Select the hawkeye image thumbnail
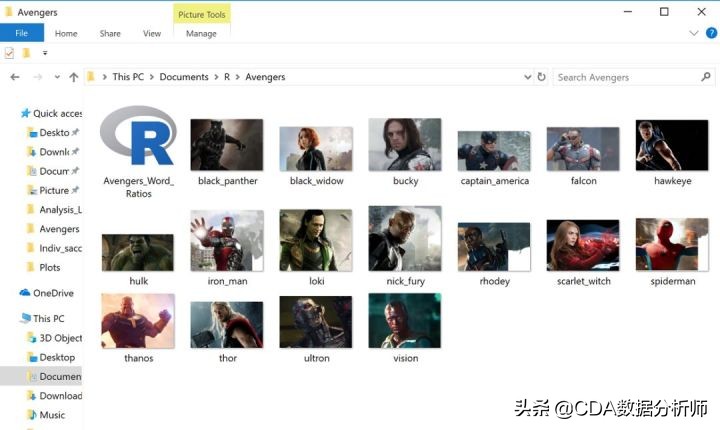This screenshot has width=720, height=430. (672, 145)
